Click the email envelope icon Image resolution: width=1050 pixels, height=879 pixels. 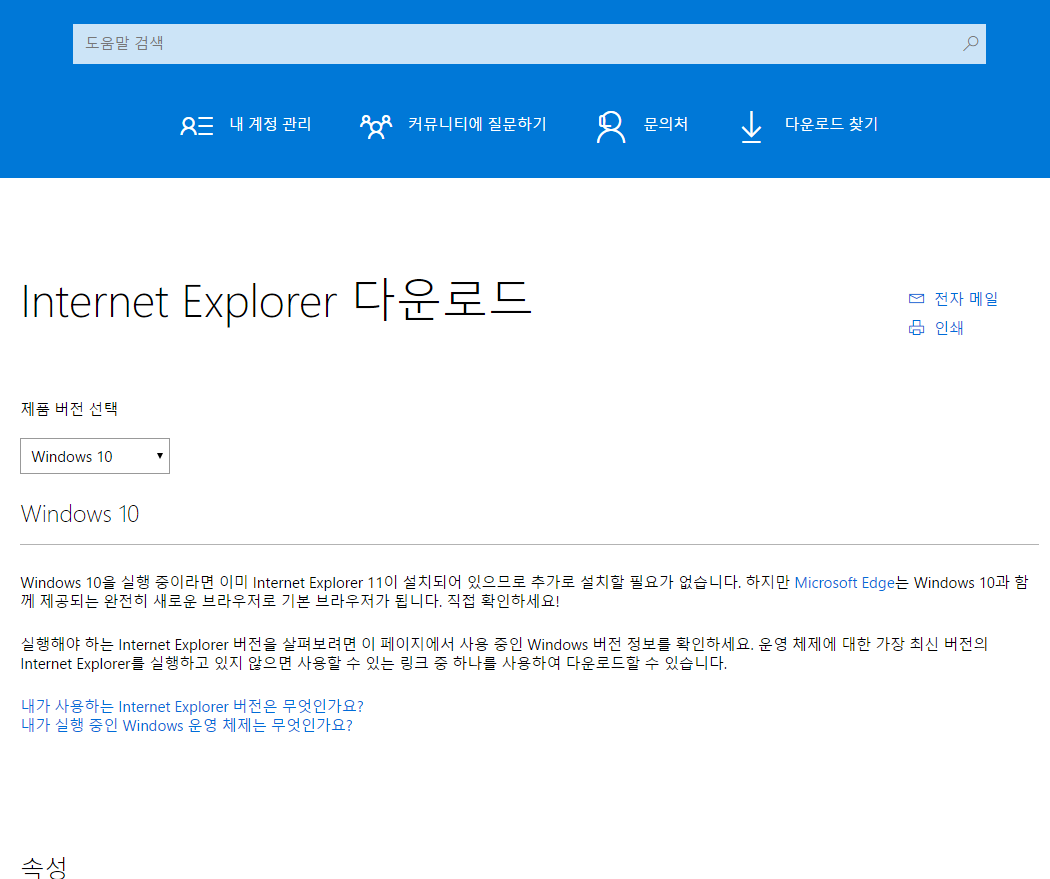(x=916, y=299)
